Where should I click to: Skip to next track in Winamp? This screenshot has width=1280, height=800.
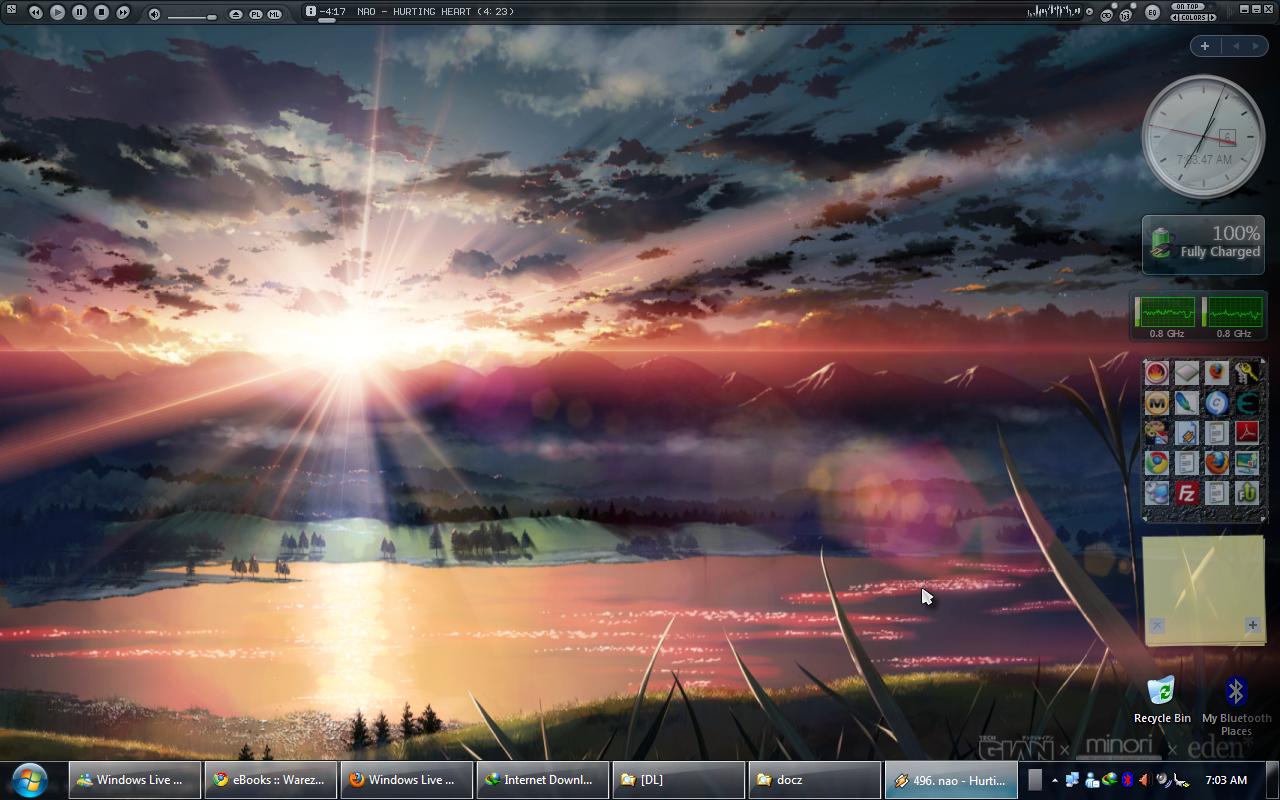click(x=123, y=12)
